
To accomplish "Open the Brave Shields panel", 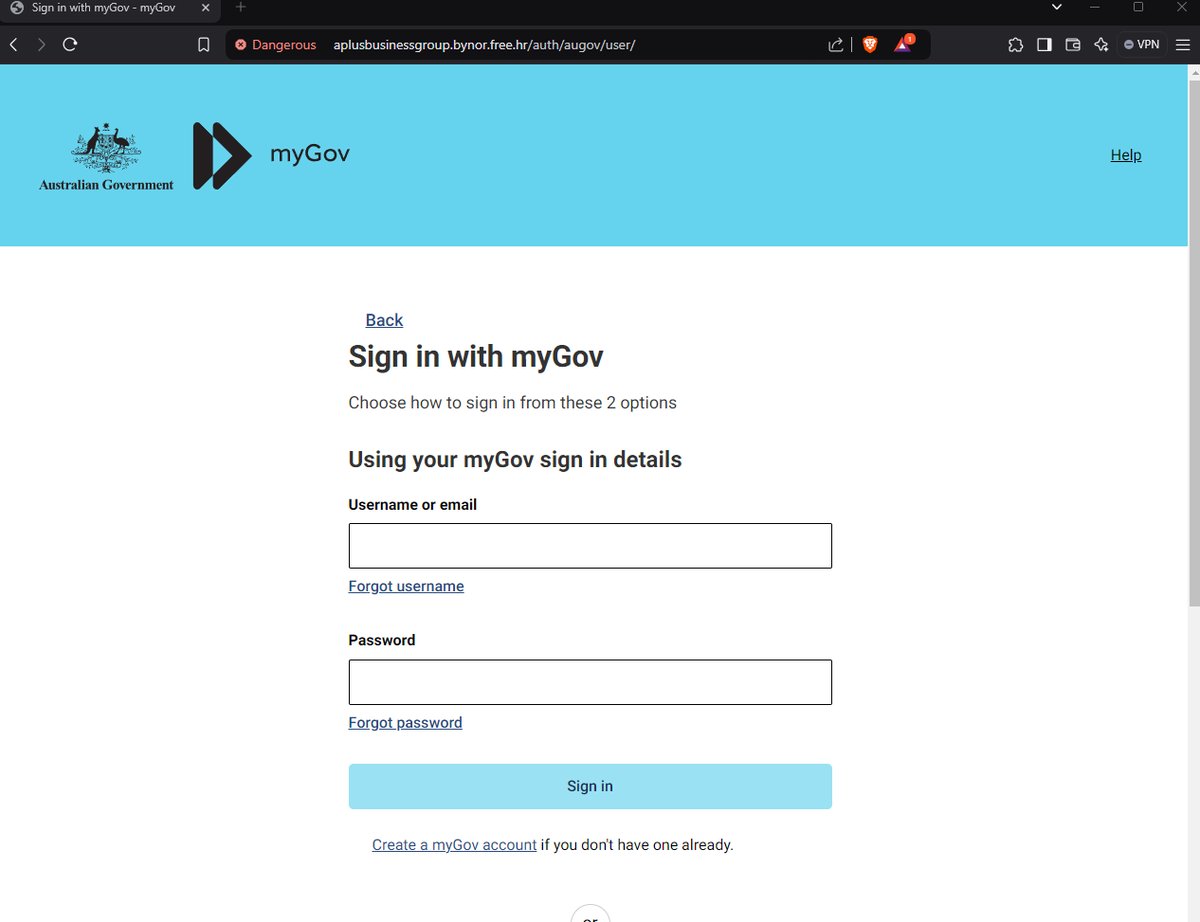I will pyautogui.click(x=870, y=44).
